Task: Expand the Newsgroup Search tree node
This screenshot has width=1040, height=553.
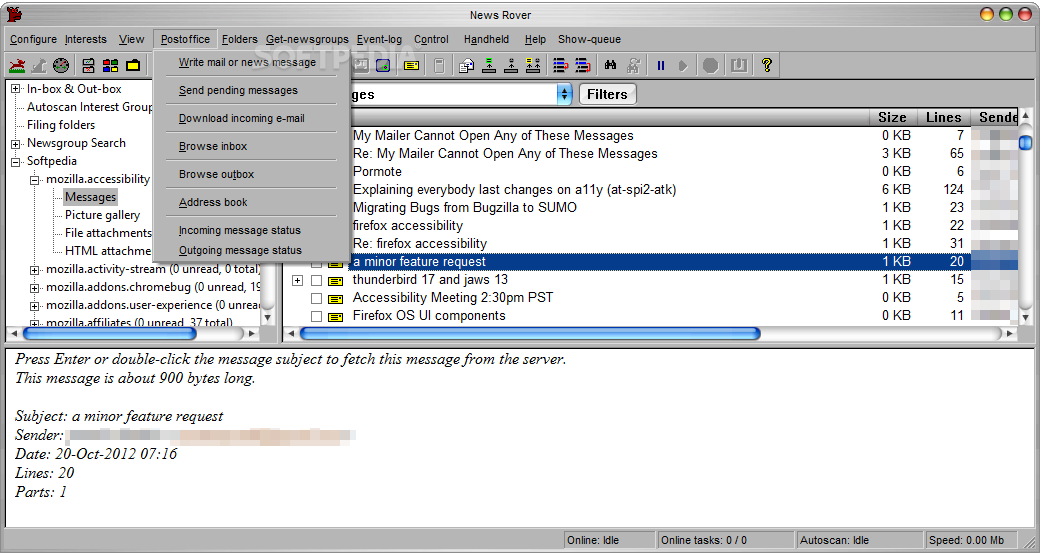Action: [15, 144]
